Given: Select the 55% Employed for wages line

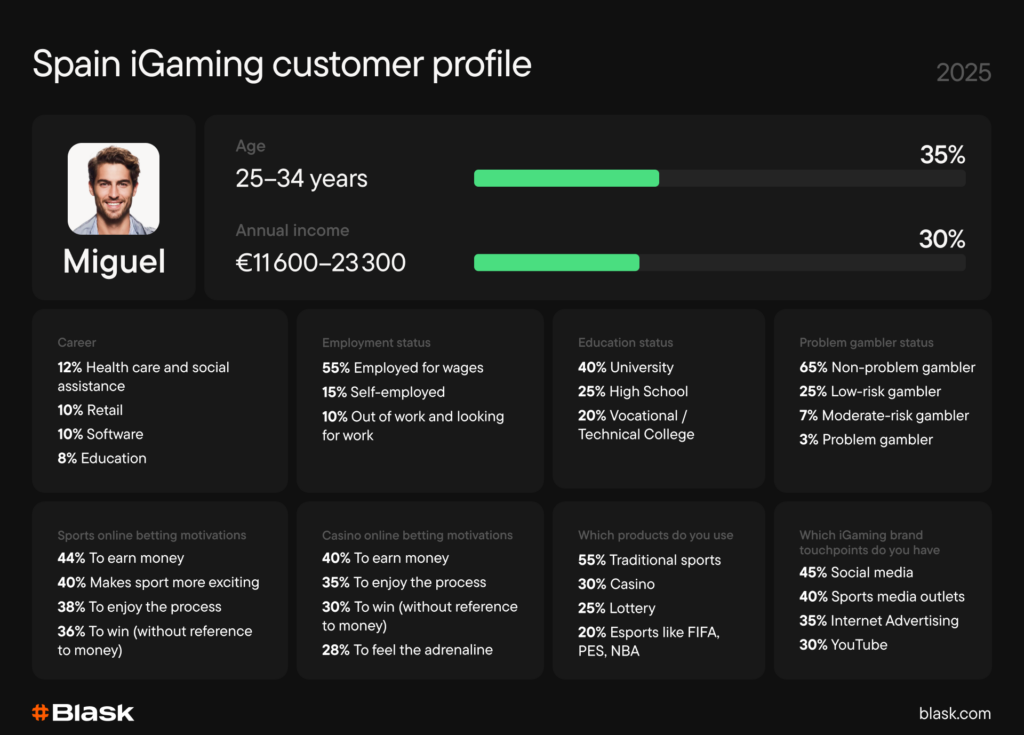Looking at the screenshot, I should pos(402,367).
